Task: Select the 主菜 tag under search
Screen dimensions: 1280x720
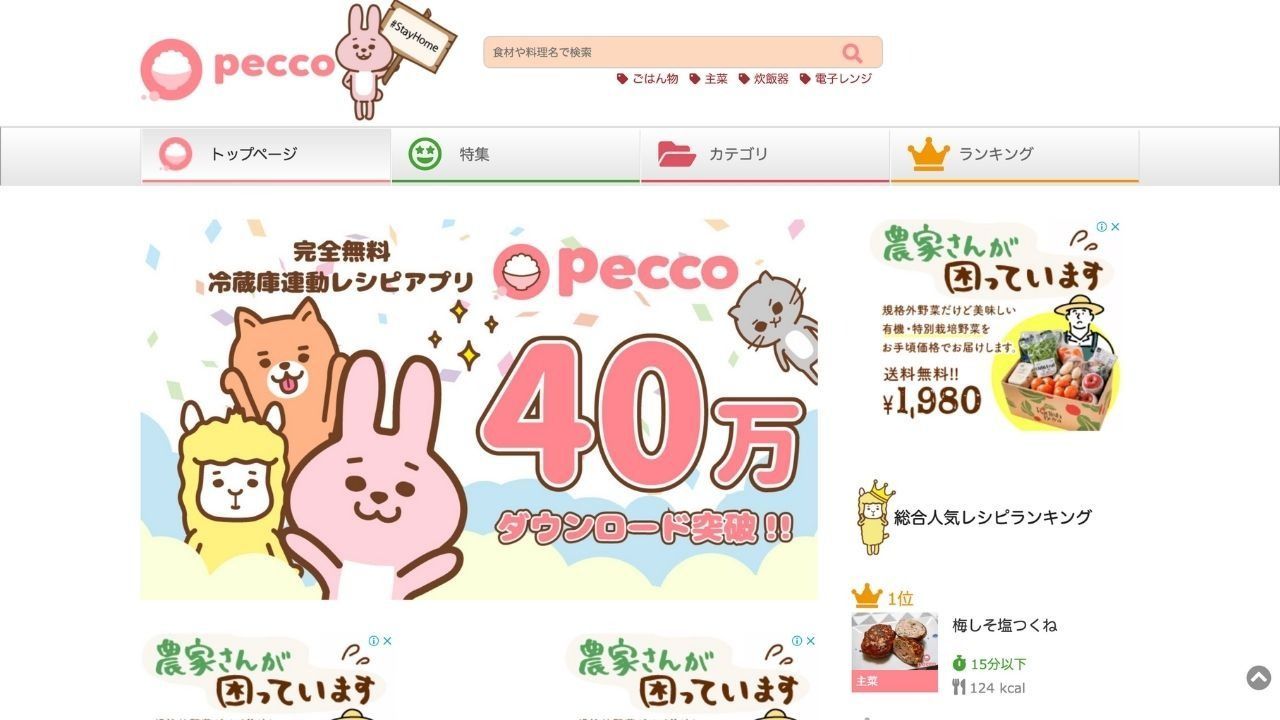Action: 709,79
